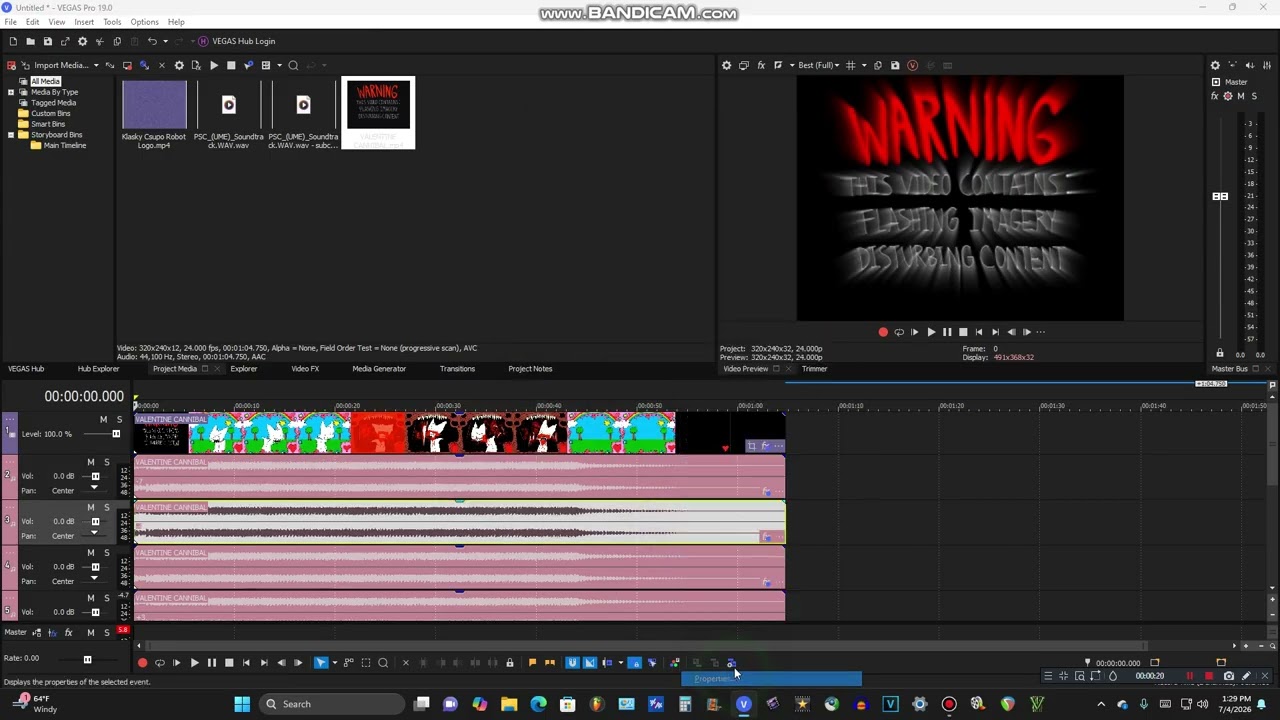Screen dimensions: 1280x720
Task: Open the Insert menu
Action: tap(84, 22)
